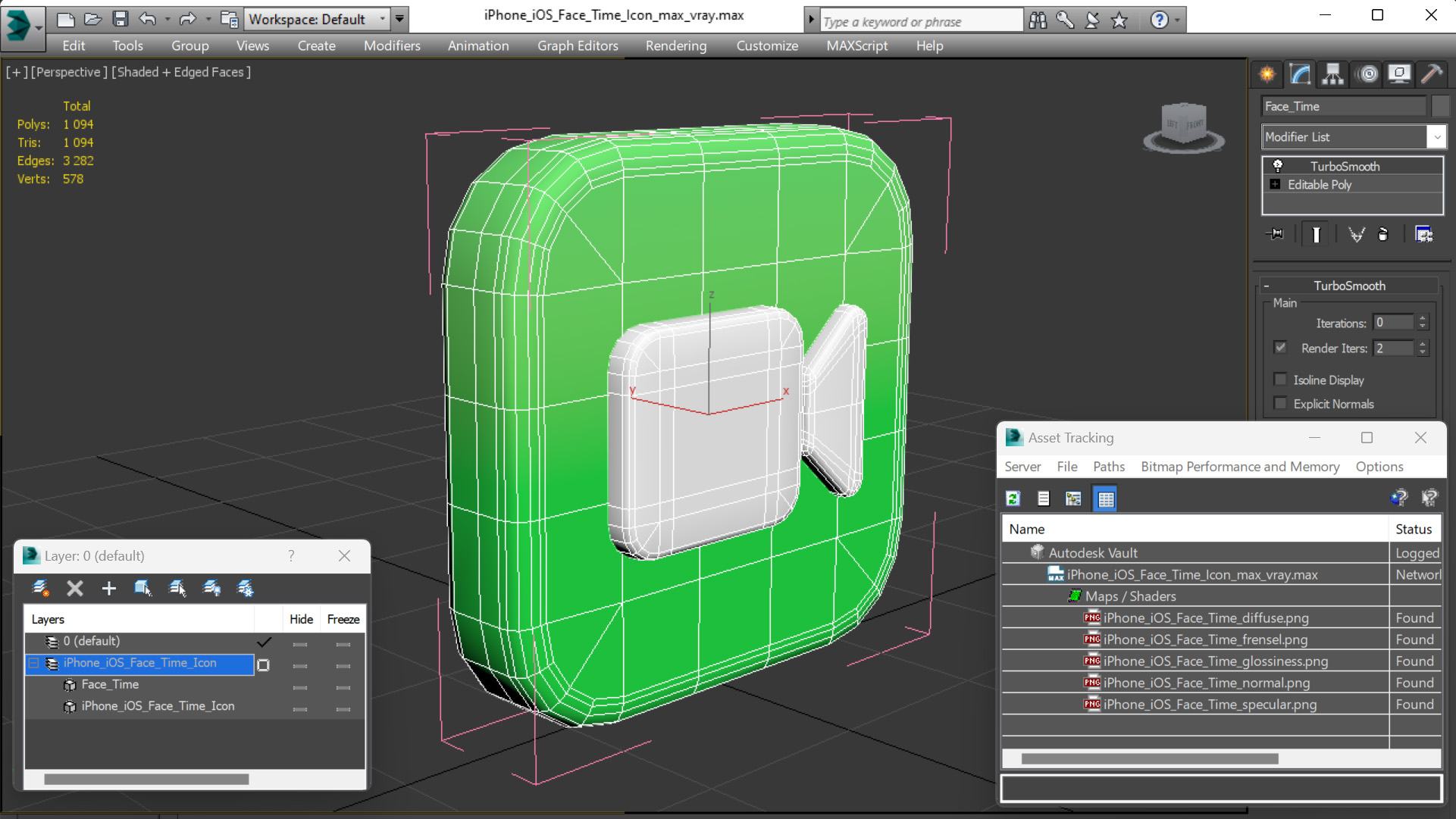Remove modifier from the stack
The height and width of the screenshot is (819, 1456).
point(1383,235)
